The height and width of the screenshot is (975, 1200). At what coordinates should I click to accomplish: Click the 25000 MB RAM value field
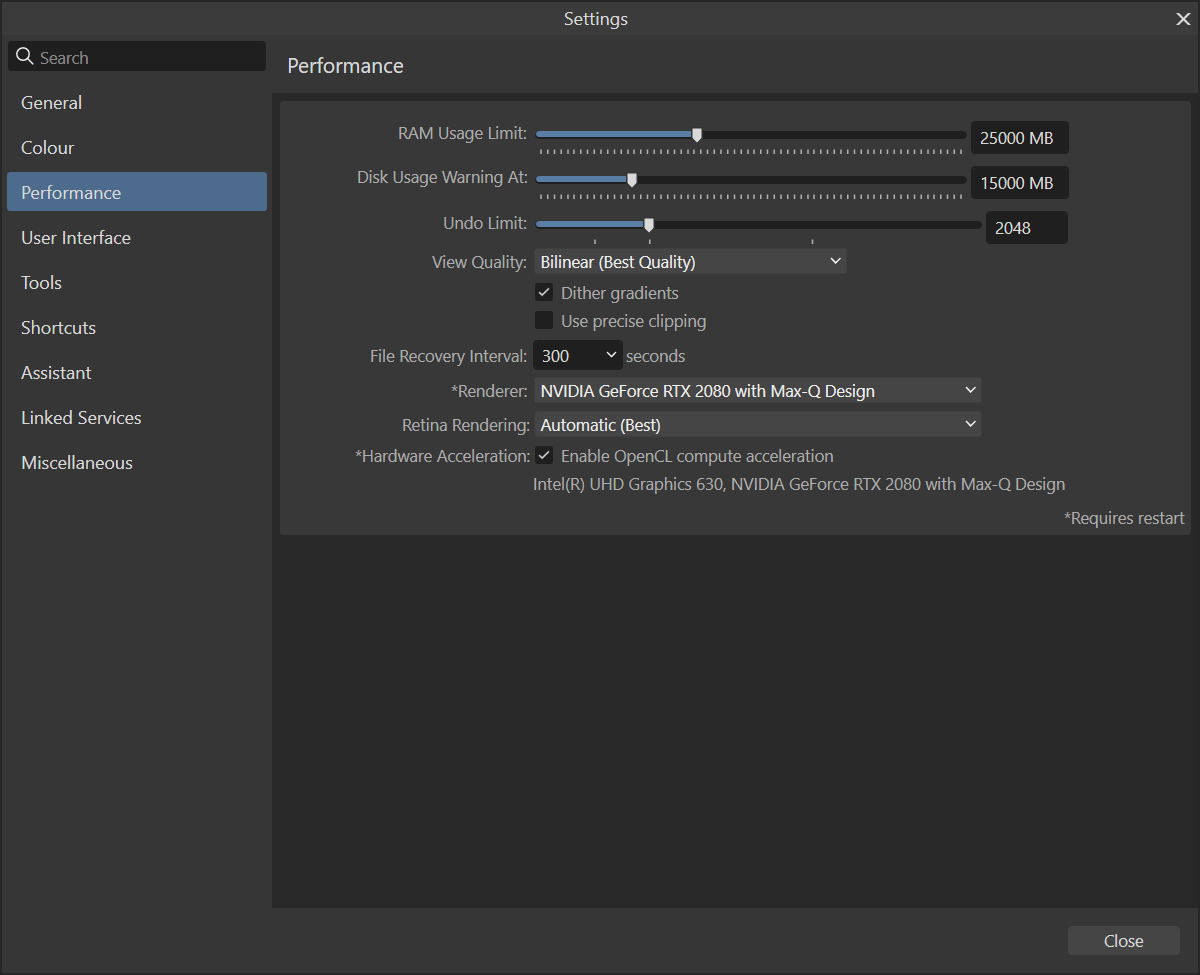click(1019, 137)
